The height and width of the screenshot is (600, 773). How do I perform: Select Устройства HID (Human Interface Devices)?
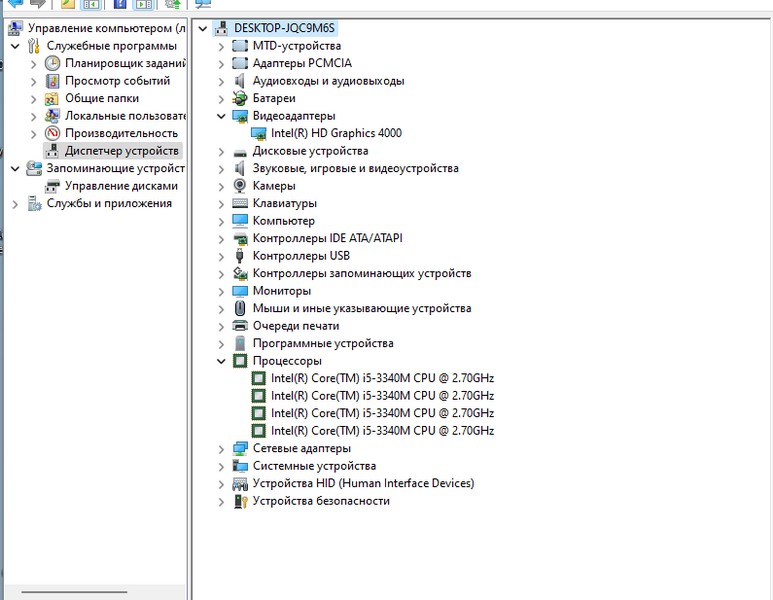click(363, 484)
